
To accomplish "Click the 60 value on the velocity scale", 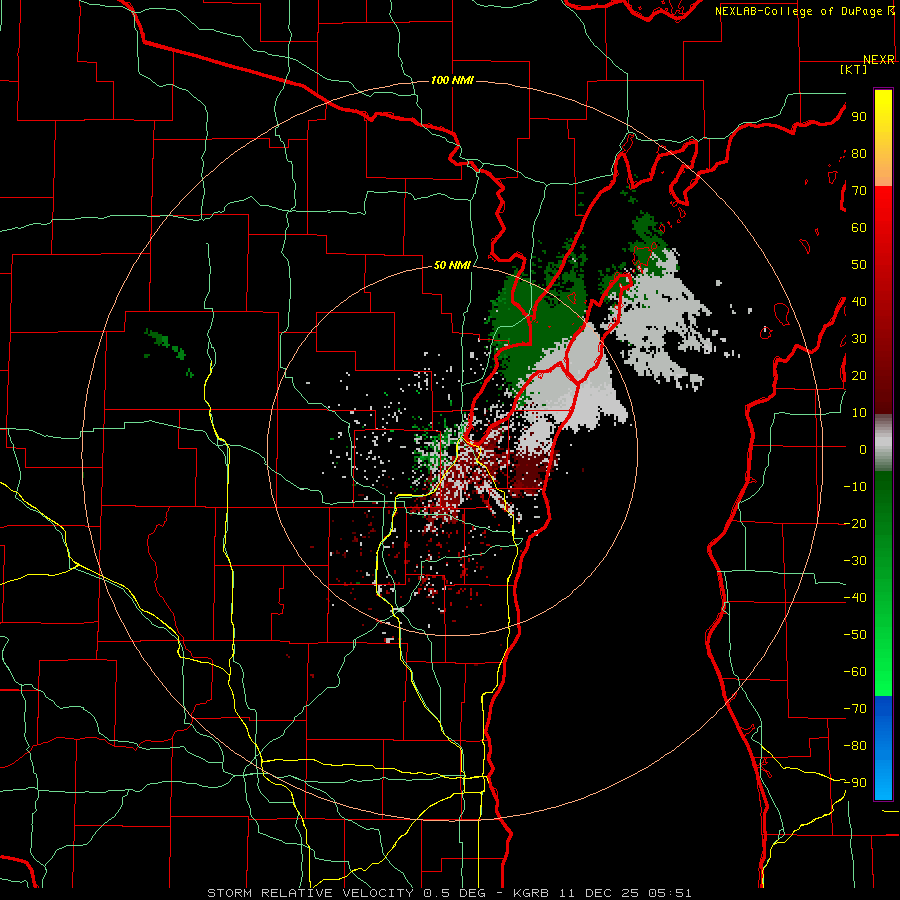I will tap(859, 227).
